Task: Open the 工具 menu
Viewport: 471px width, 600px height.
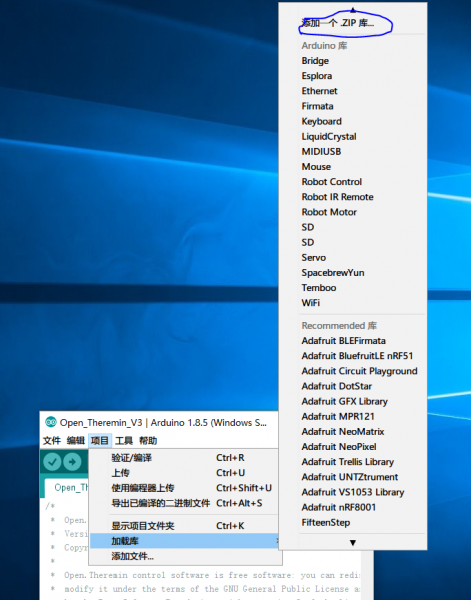Action: pos(124,441)
